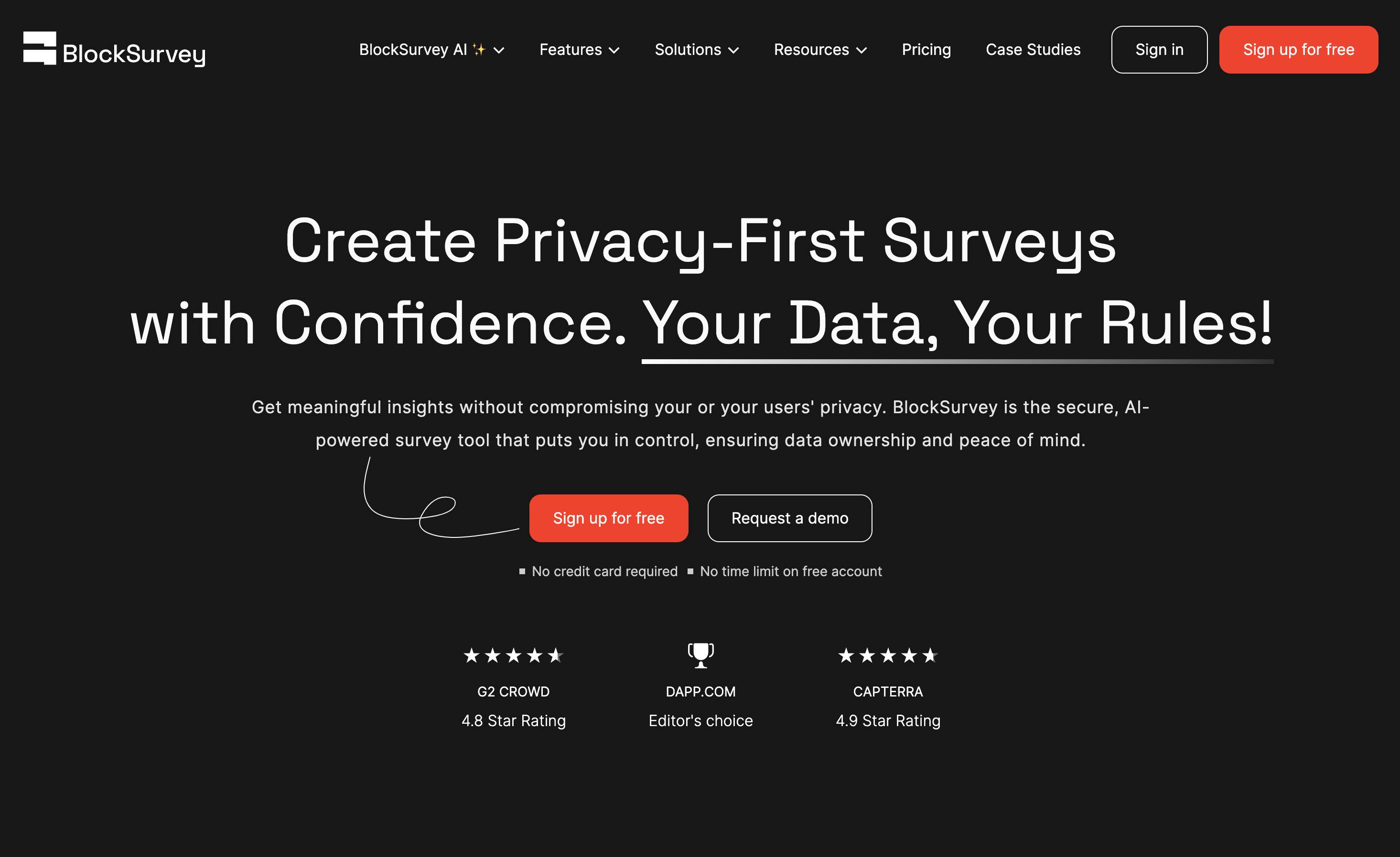
Task: Click the Request a demo button
Action: click(x=790, y=518)
